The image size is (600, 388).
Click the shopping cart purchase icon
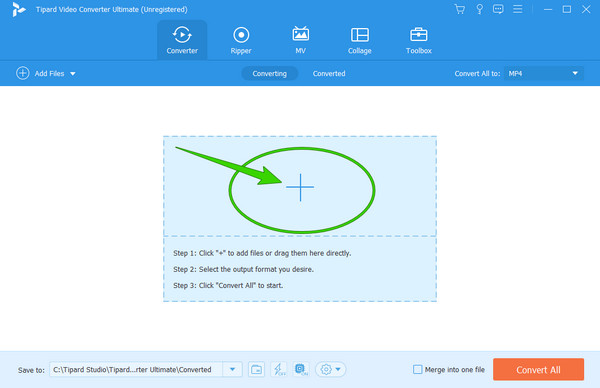[x=460, y=9]
